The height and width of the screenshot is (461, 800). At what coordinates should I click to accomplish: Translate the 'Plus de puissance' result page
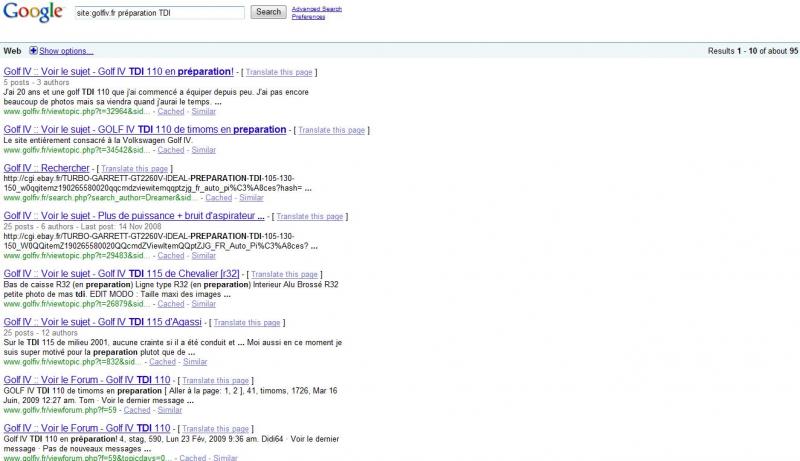pyautogui.click(x=310, y=216)
